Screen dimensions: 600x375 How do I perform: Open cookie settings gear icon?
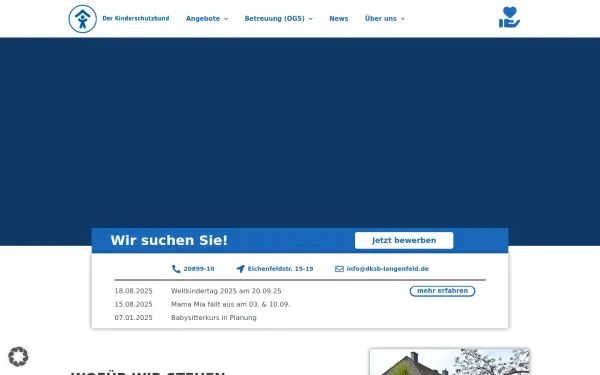pyautogui.click(x=18, y=357)
